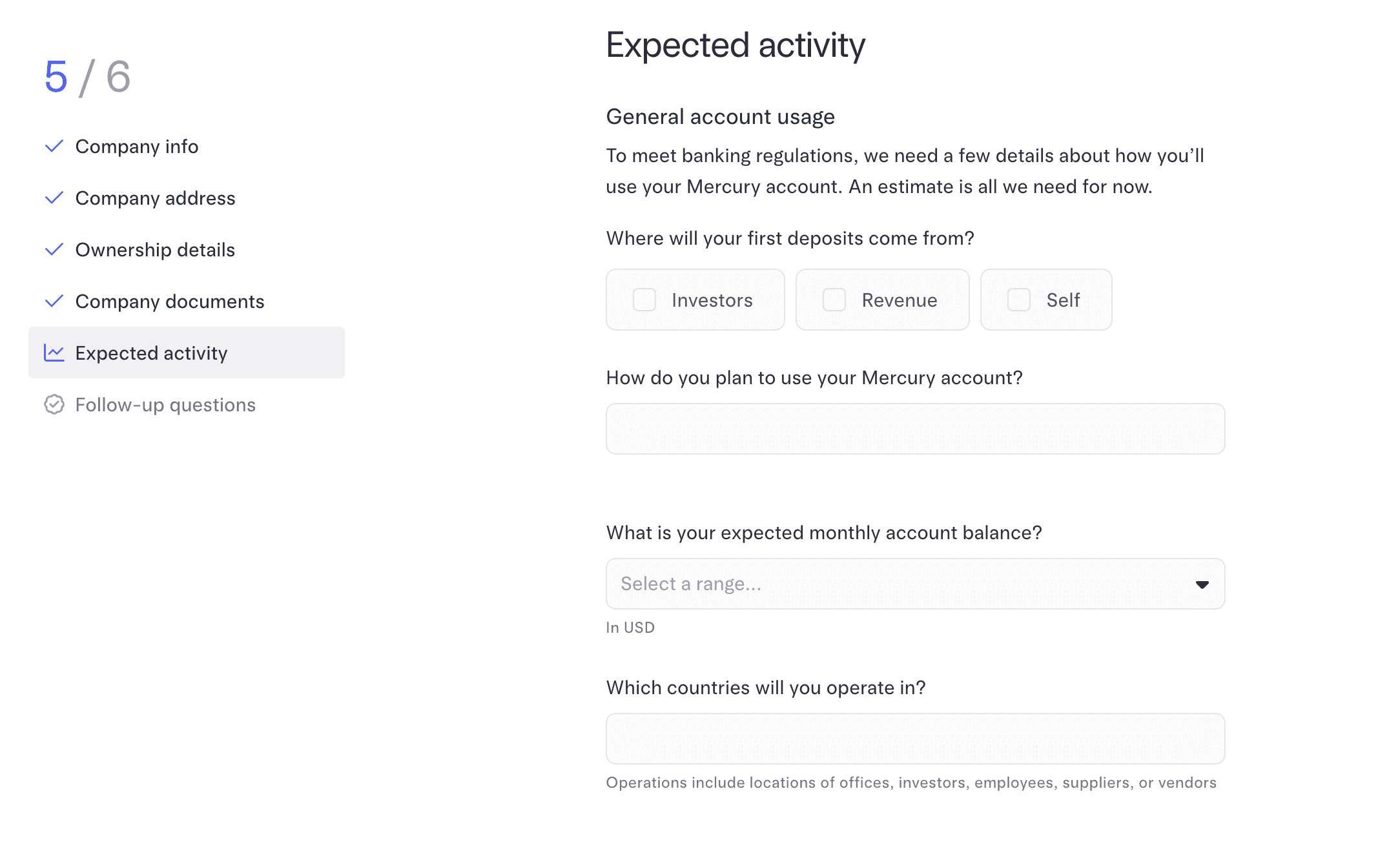Click the chart icon beside Expected activity
1400x842 pixels.
(x=54, y=353)
